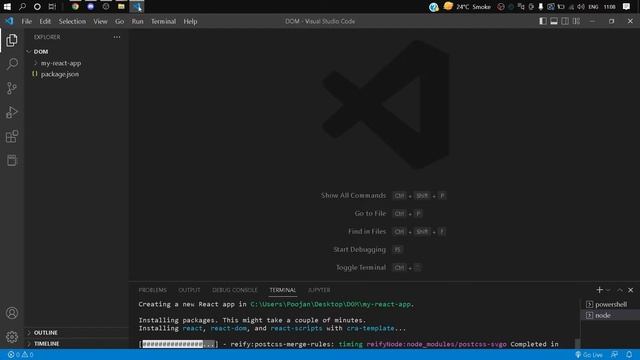Image resolution: width=640 pixels, height=360 pixels.
Task: Open the activity bar item below Extensions
Action: point(12,160)
